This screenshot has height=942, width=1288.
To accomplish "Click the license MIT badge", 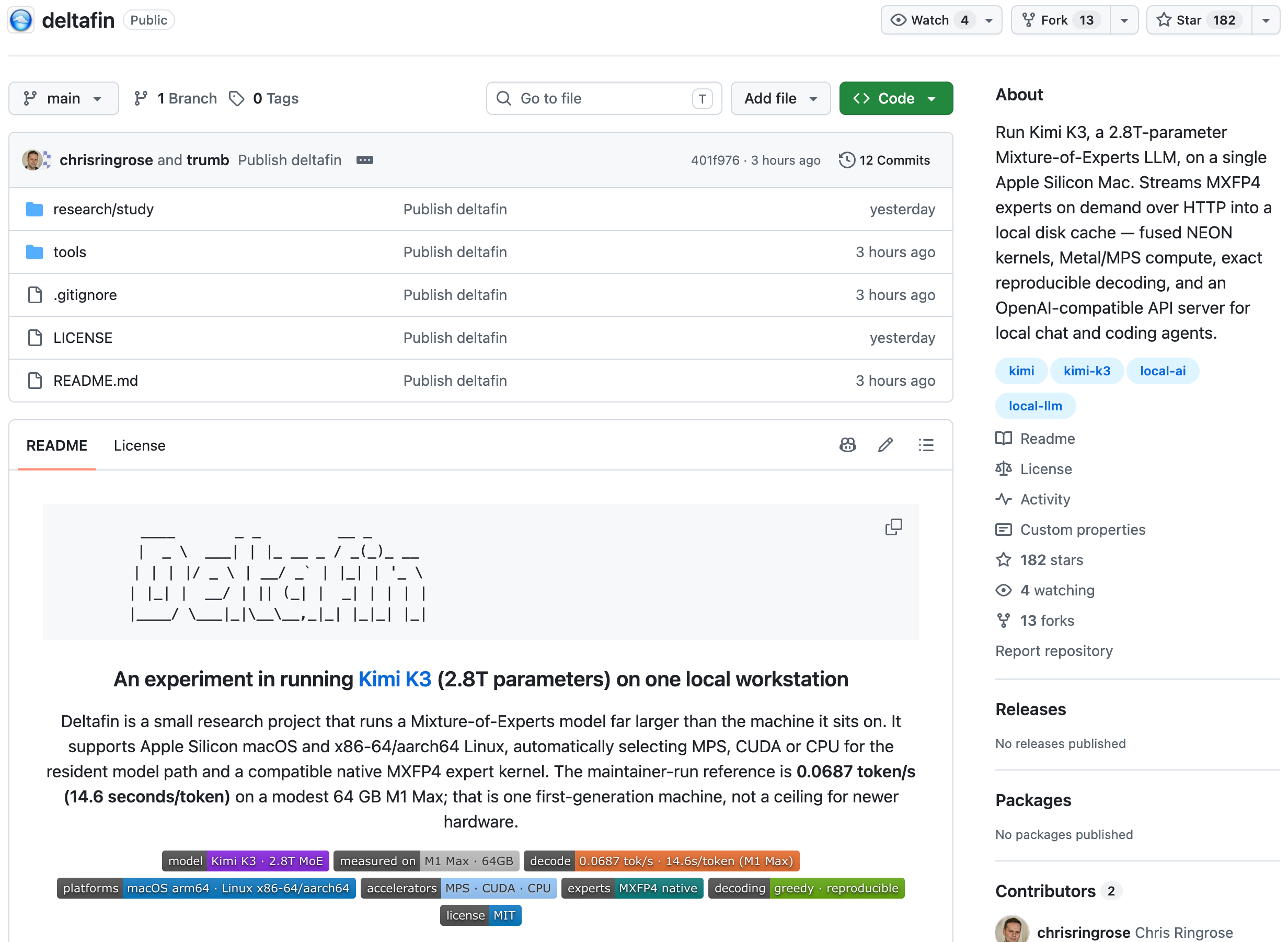I will point(481,916).
